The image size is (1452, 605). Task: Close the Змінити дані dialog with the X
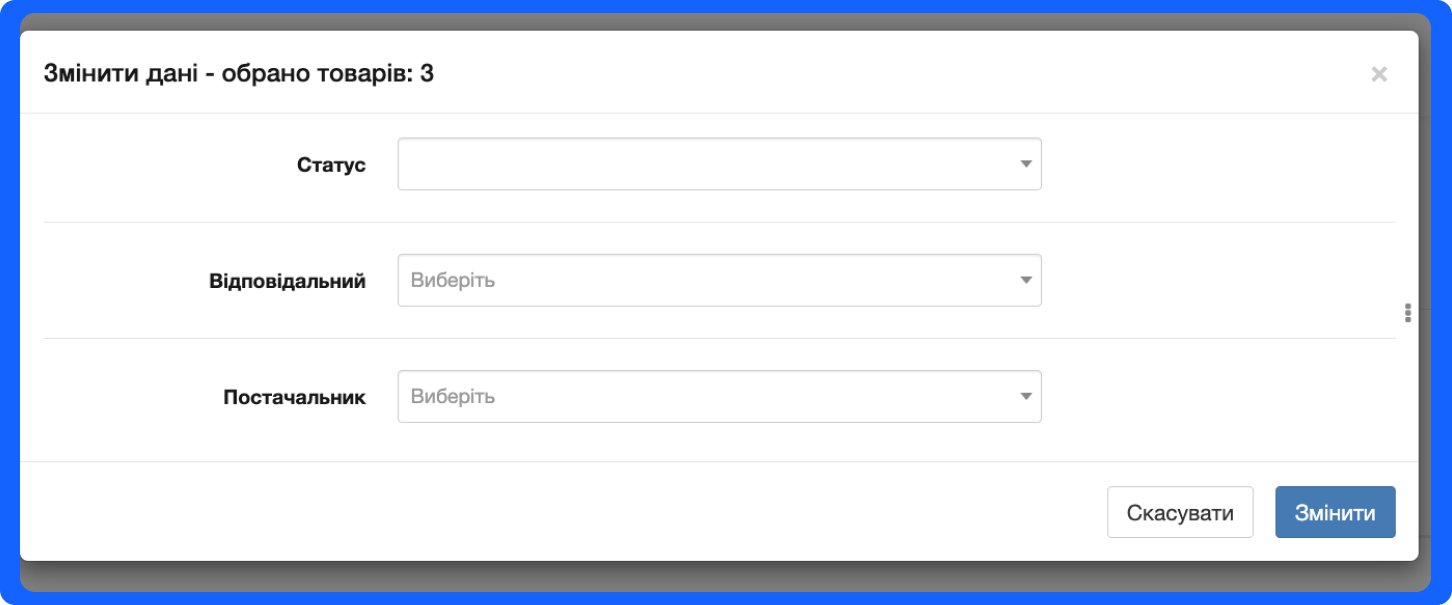point(1379,74)
